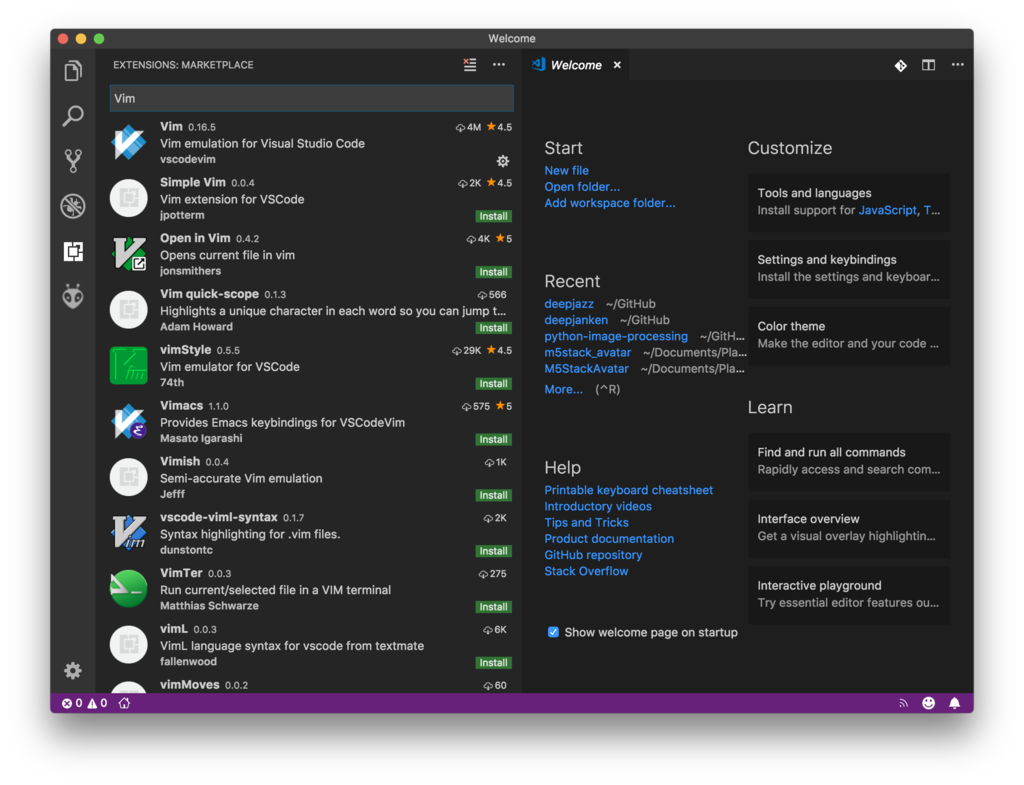Click the VimTer green sphere icon
The image size is (1024, 785).
129,589
